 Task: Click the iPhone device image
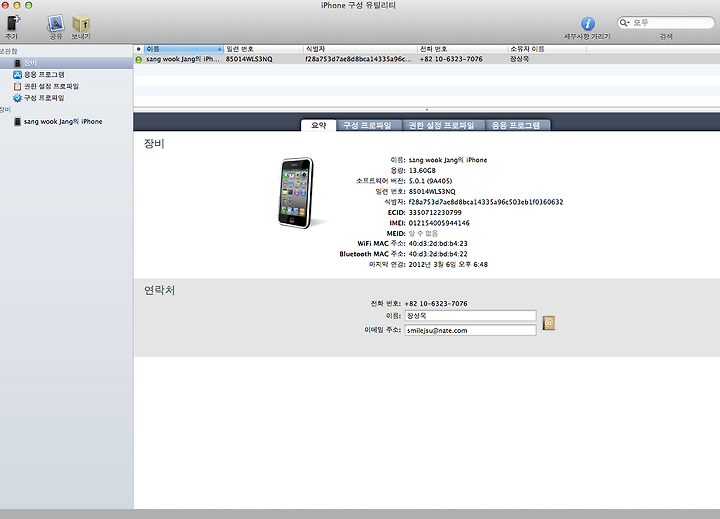pyautogui.click(x=297, y=193)
